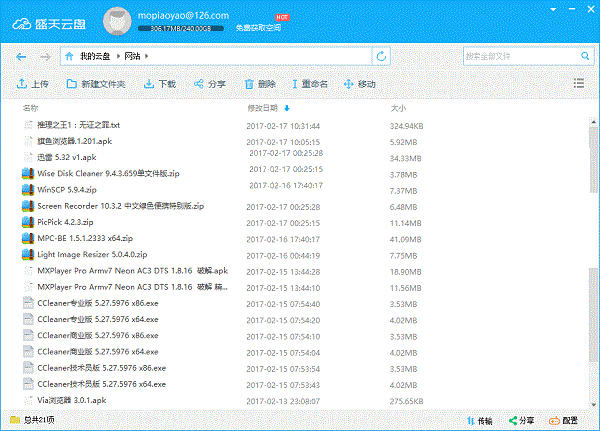The height and width of the screenshot is (431, 600).
Task: Click scrollbar up arrow
Action: 593,122
